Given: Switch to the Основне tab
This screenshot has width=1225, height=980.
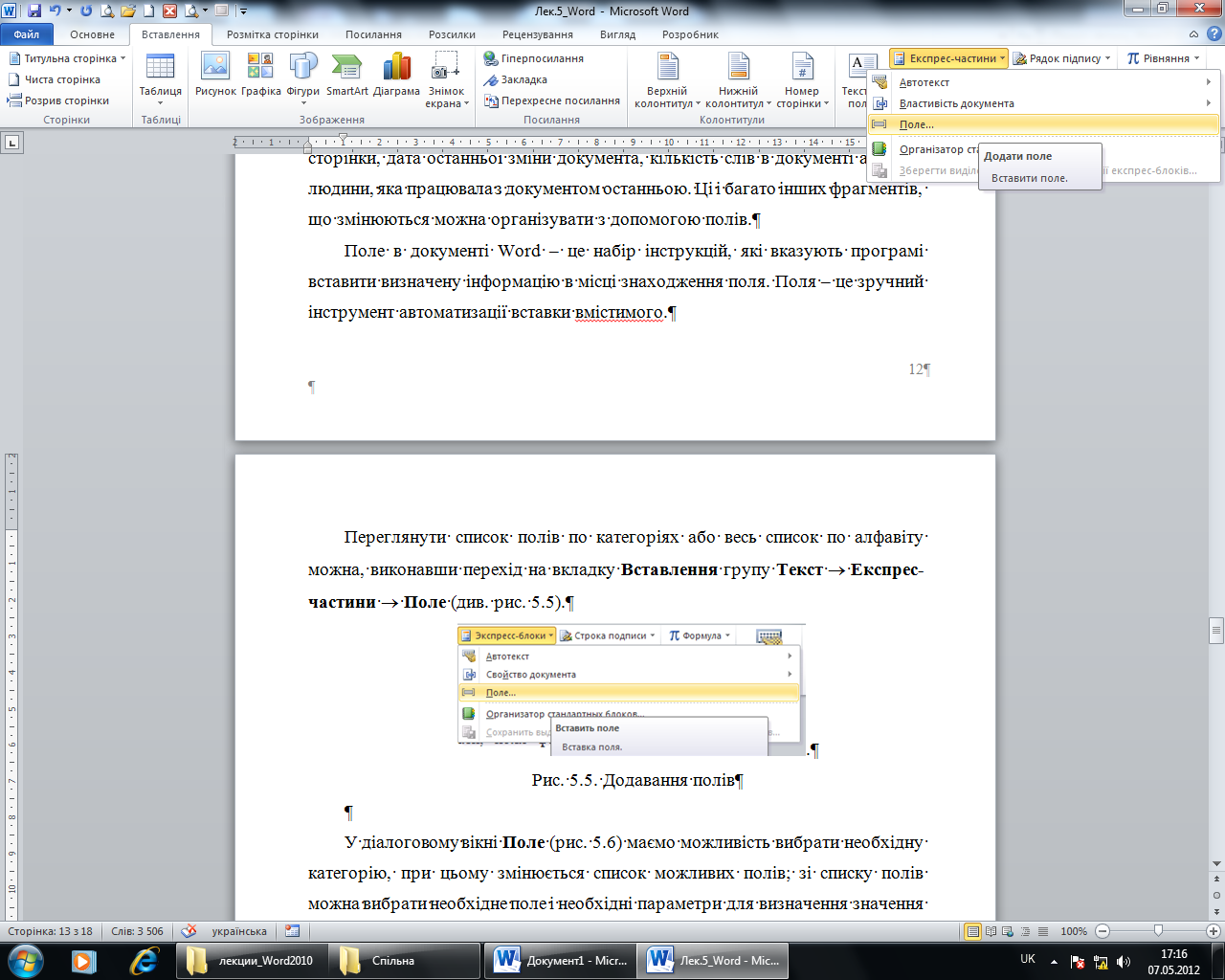Looking at the screenshot, I should tap(92, 34).
